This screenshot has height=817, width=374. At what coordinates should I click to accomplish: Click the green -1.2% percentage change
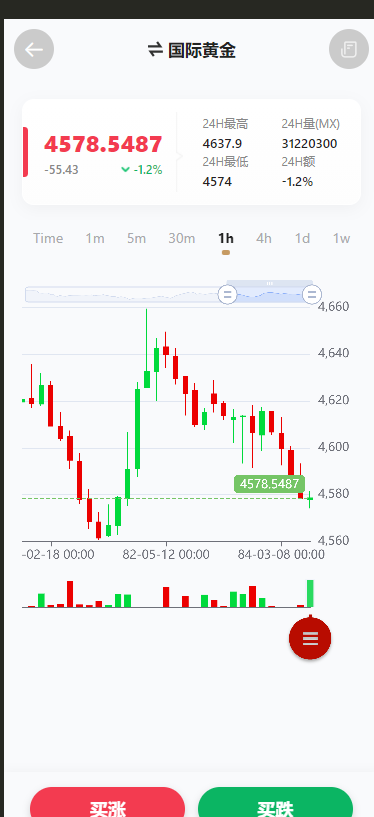point(148,170)
